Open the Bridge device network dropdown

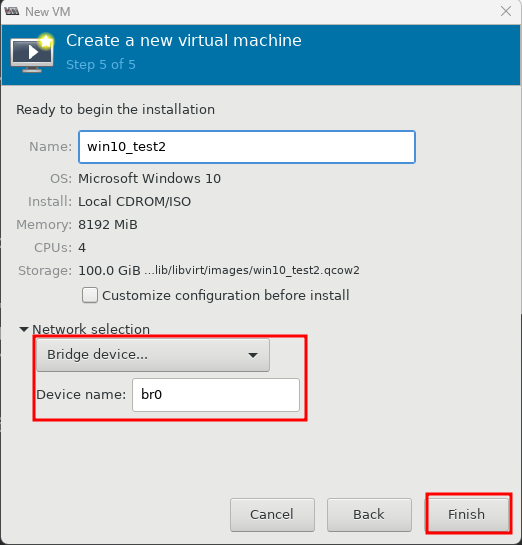click(153, 355)
